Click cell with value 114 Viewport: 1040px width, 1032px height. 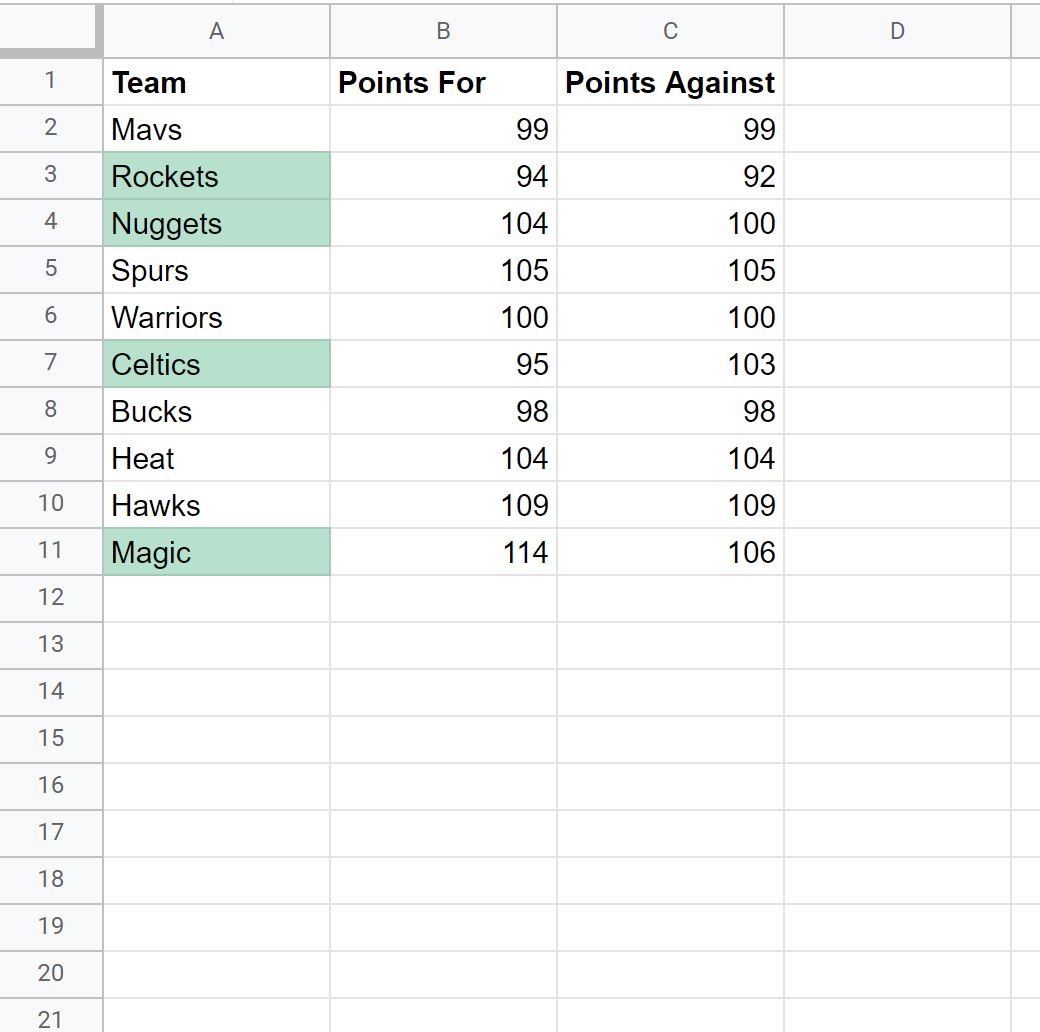click(443, 552)
